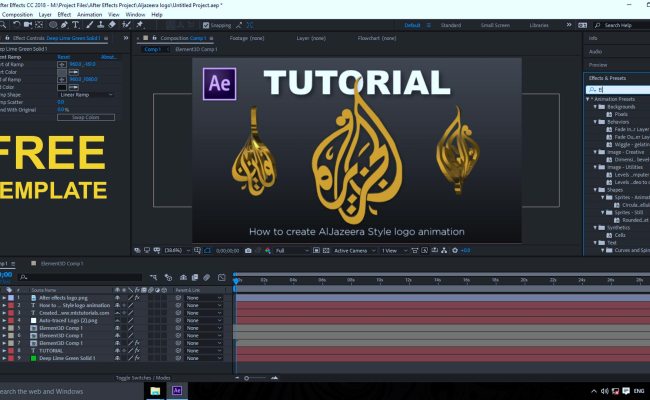Hide Deep Lime Green Solid 1 layer
This screenshot has width=650, height=400.
click(117, 358)
